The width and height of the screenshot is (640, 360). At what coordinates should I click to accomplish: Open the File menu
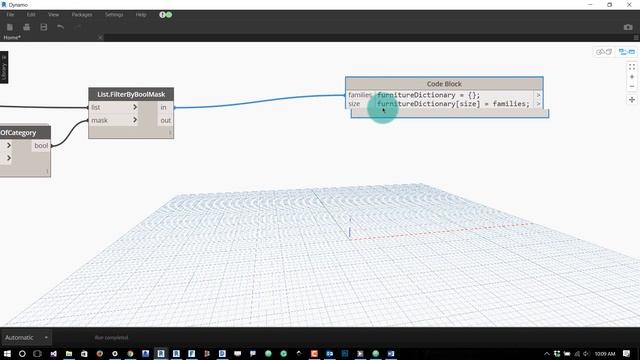pyautogui.click(x=10, y=15)
